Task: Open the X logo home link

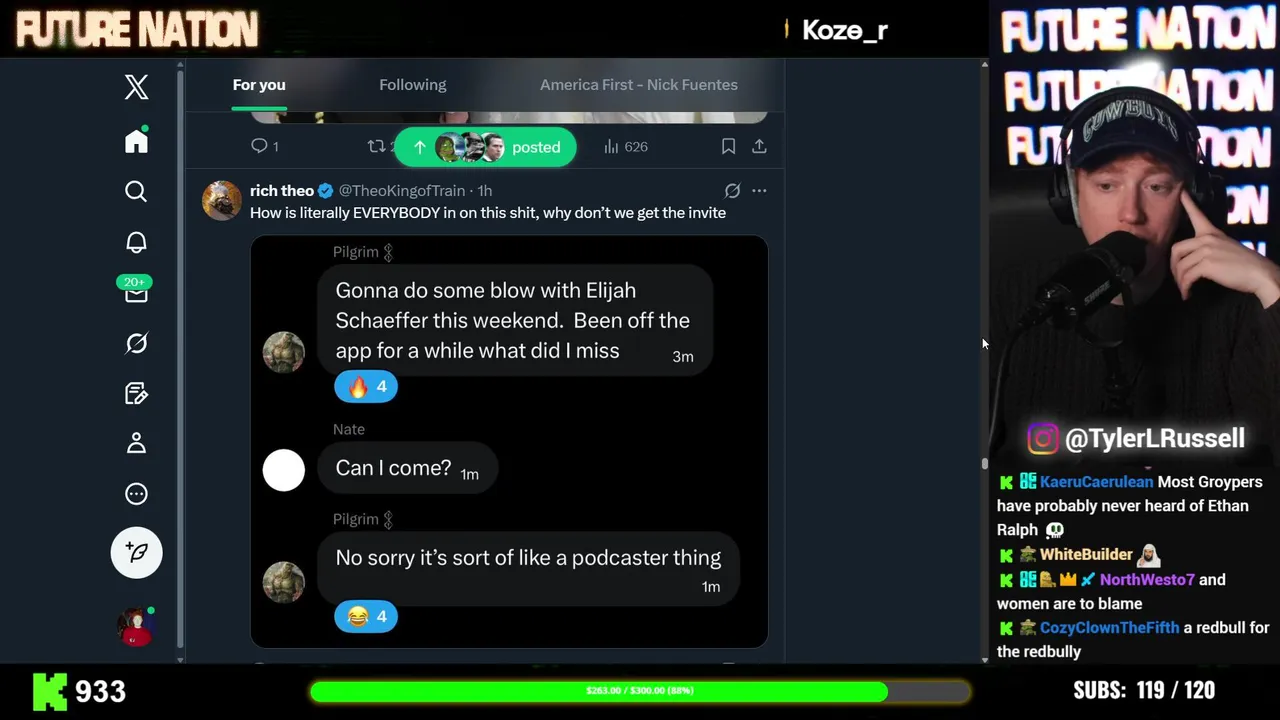Action: point(137,87)
